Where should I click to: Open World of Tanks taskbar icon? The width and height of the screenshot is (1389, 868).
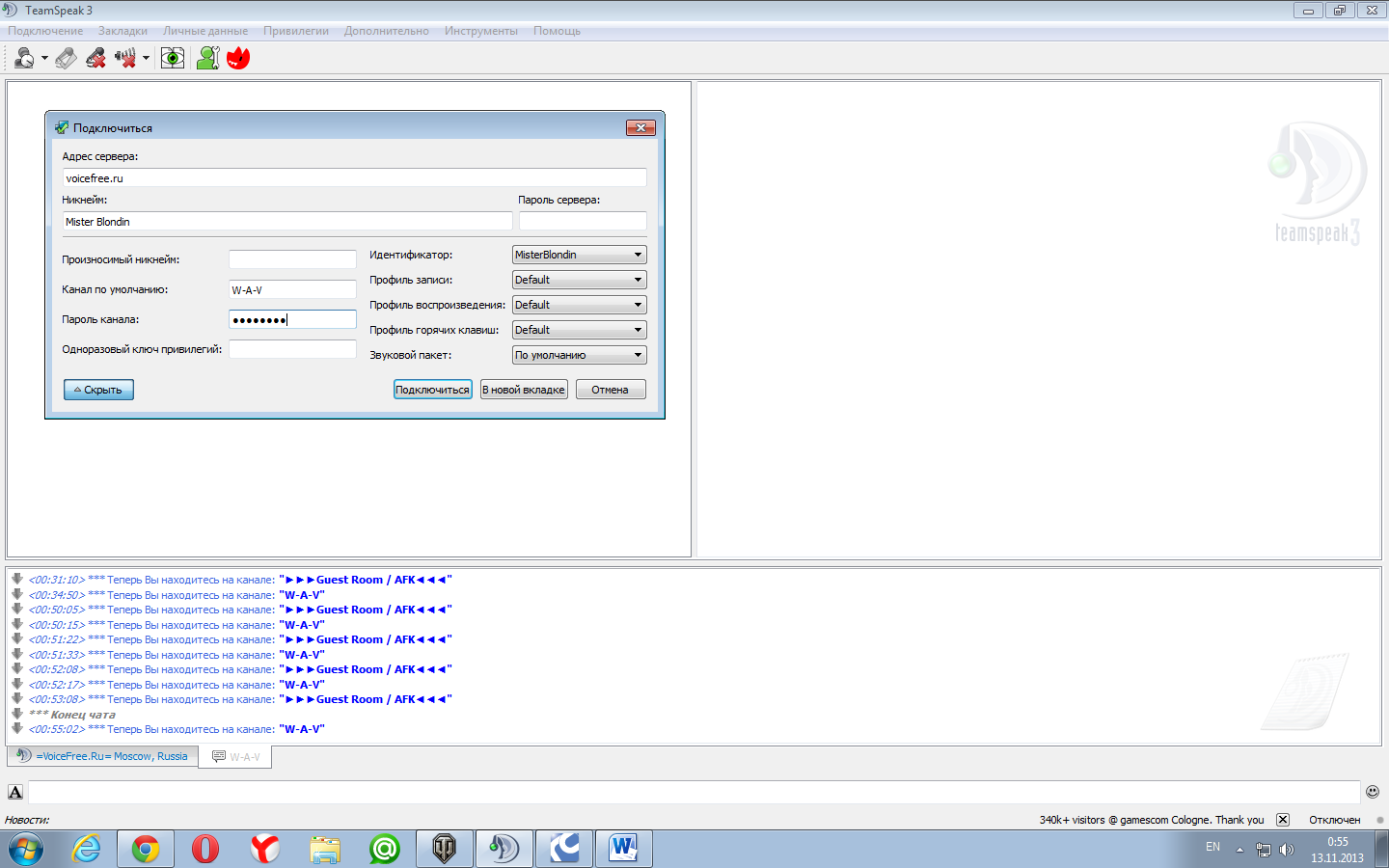(x=445, y=849)
